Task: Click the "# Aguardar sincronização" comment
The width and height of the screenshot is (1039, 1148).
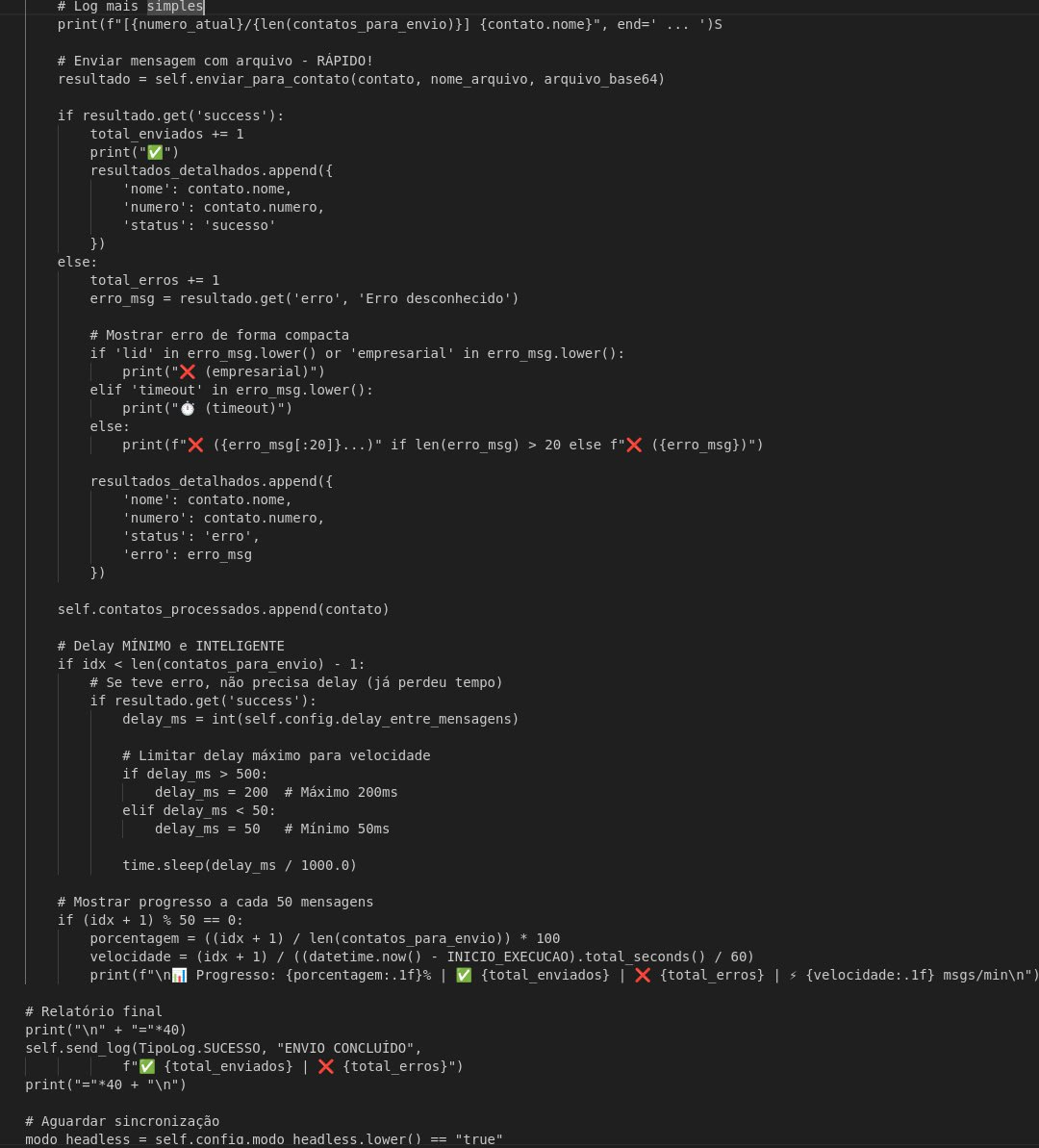Action: coord(122,1121)
